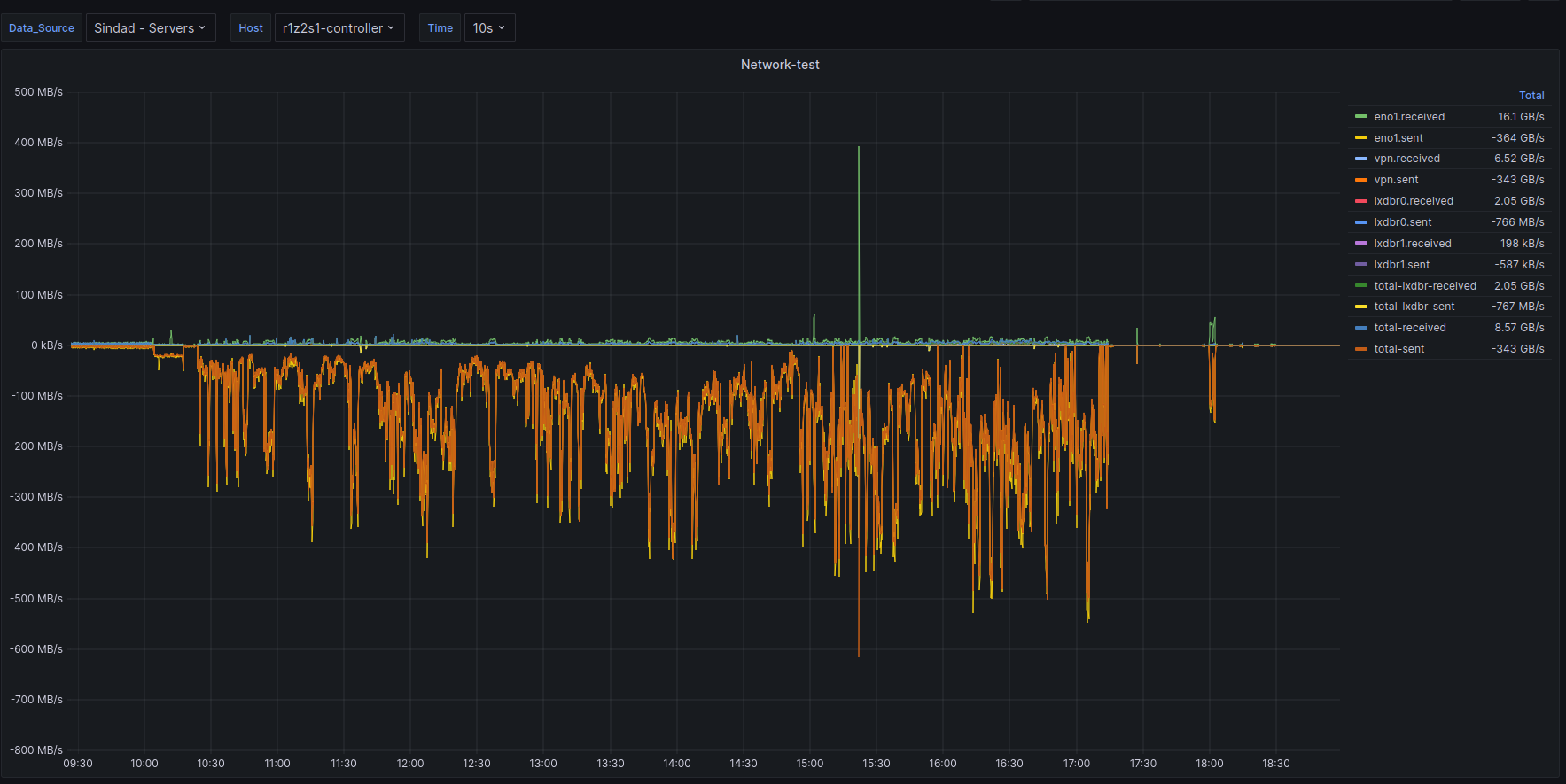
Task: Select the lxdbr0.sent legend label
Action: (x=1402, y=222)
